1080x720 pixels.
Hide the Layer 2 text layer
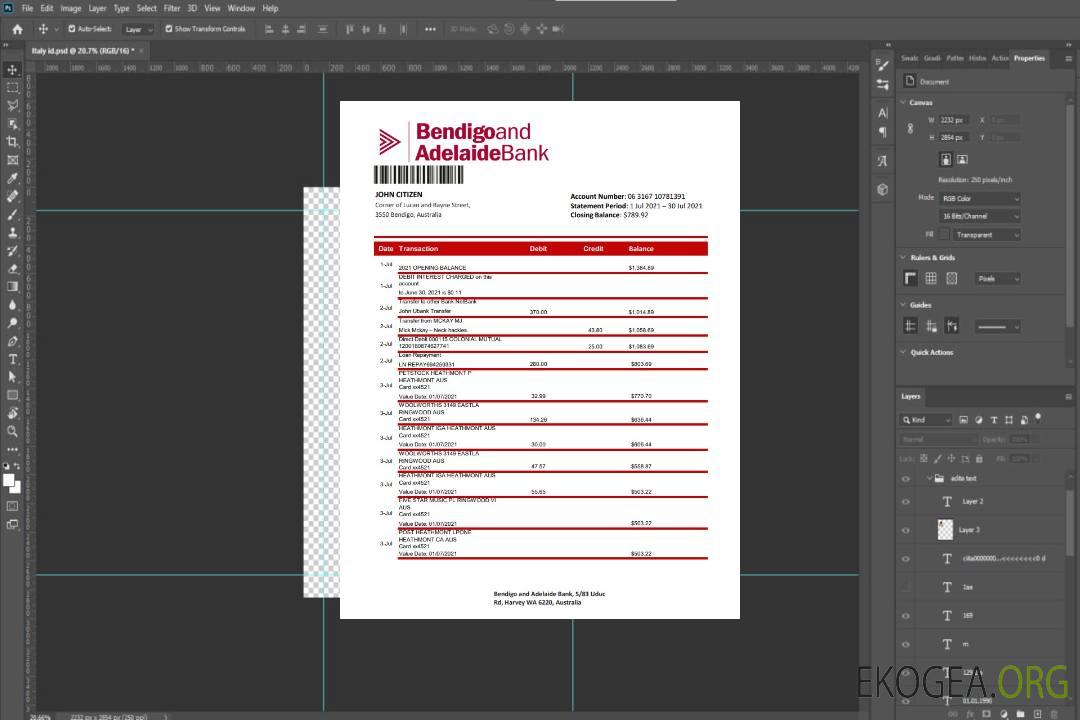(x=906, y=502)
